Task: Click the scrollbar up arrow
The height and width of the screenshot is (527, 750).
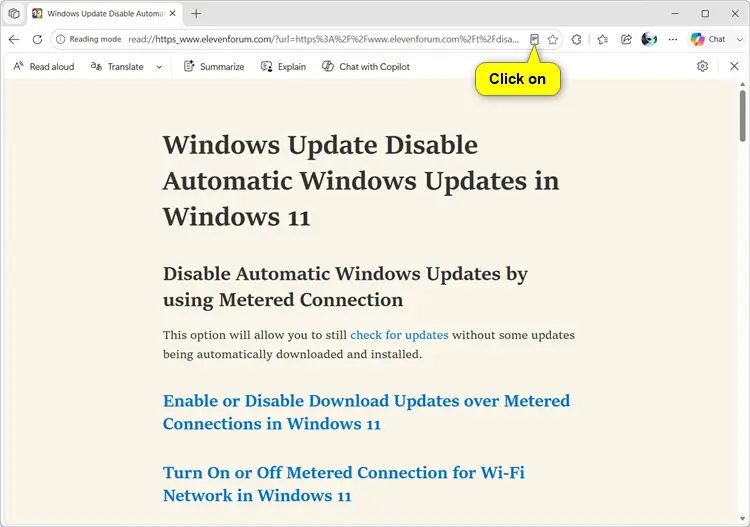Action: [742, 84]
